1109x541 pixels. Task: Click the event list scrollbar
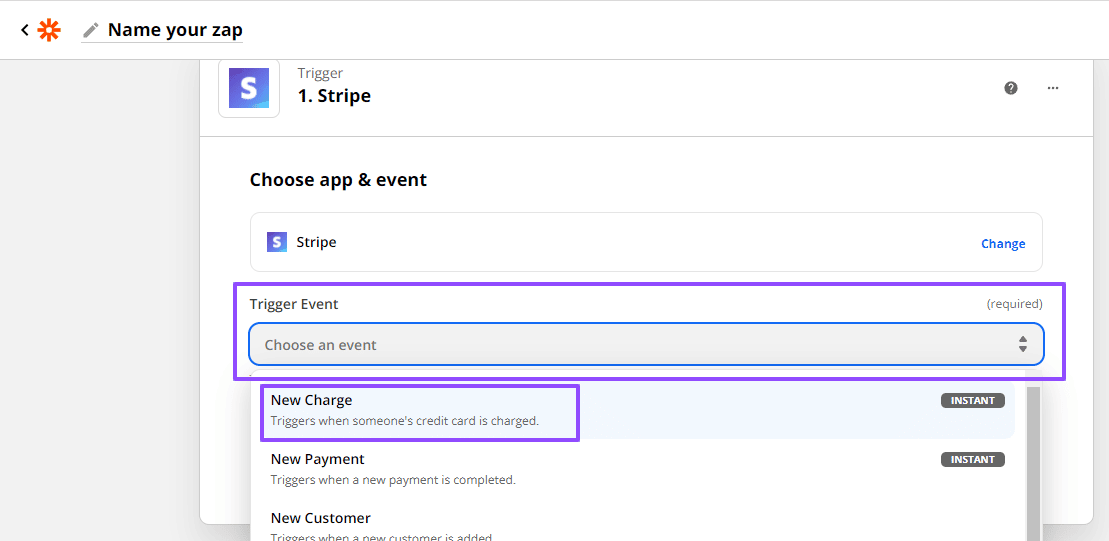click(x=1033, y=460)
